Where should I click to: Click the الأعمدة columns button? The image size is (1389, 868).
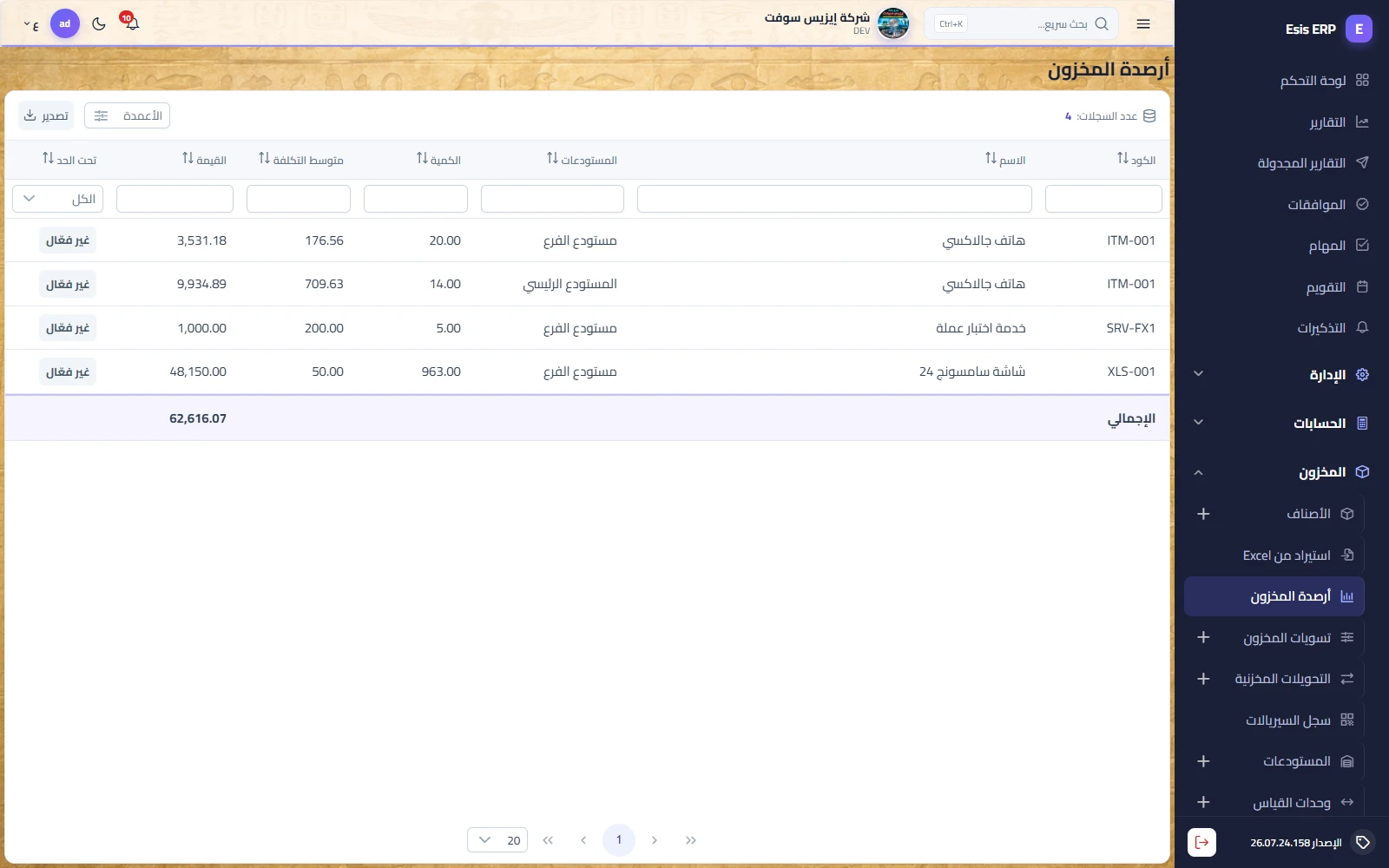(x=127, y=115)
